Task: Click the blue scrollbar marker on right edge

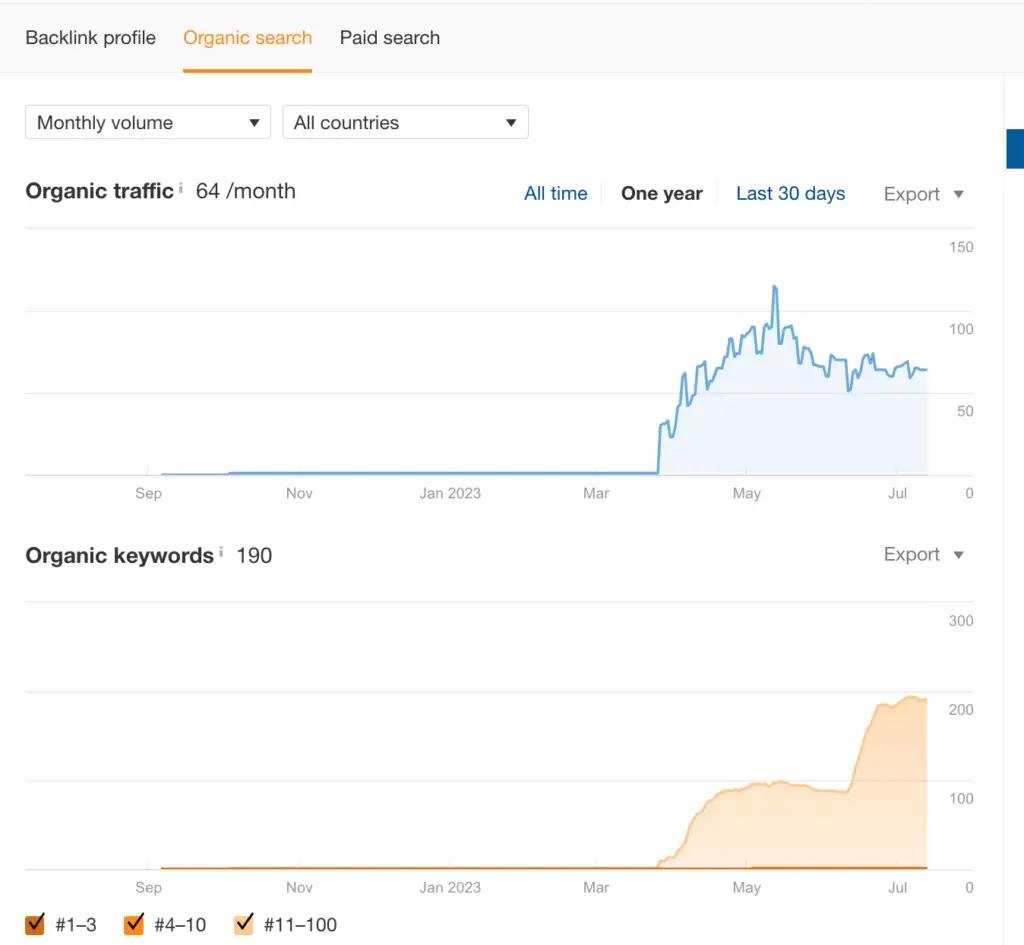Action: (1015, 149)
